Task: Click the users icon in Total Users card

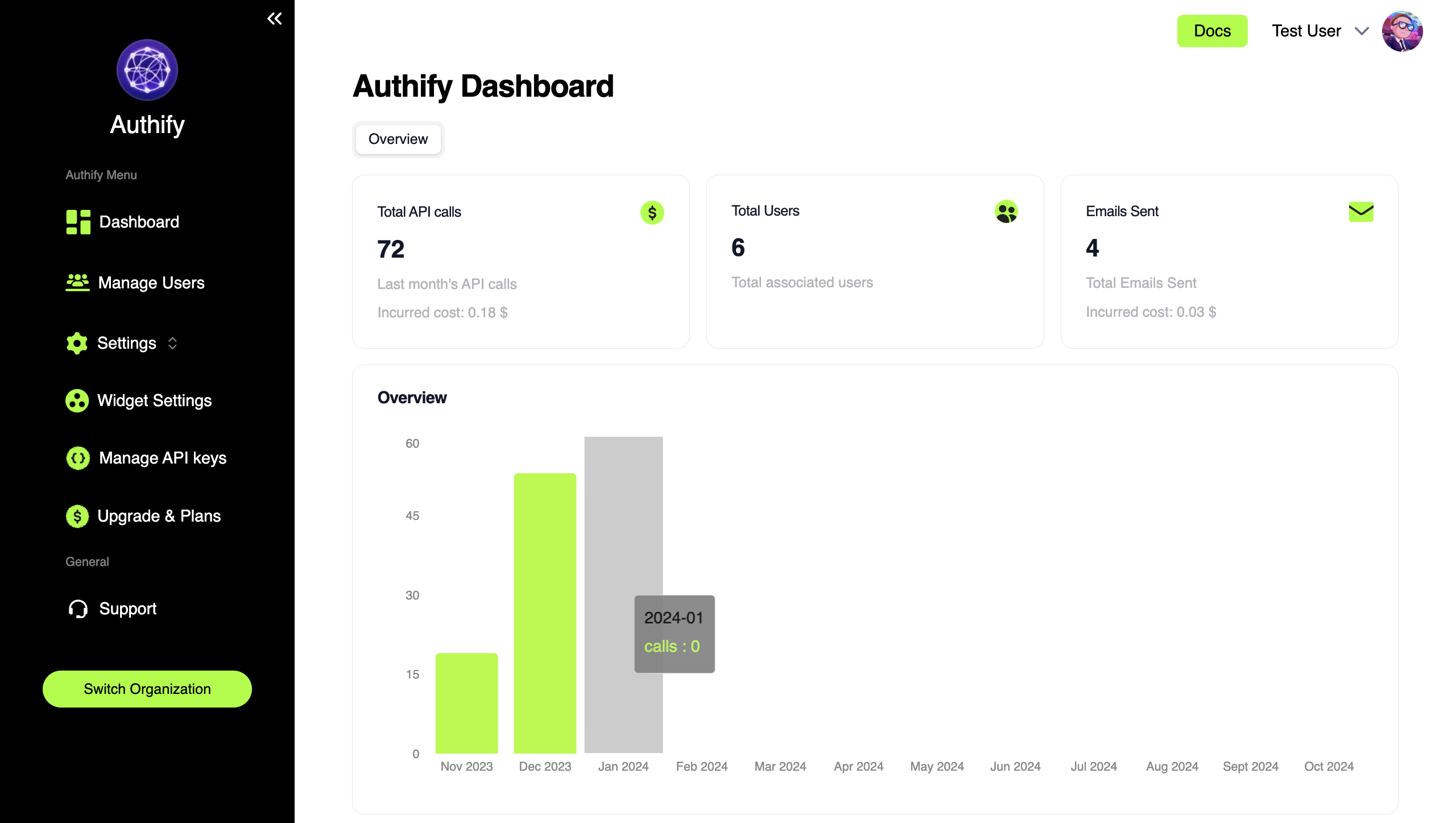Action: (x=1006, y=212)
